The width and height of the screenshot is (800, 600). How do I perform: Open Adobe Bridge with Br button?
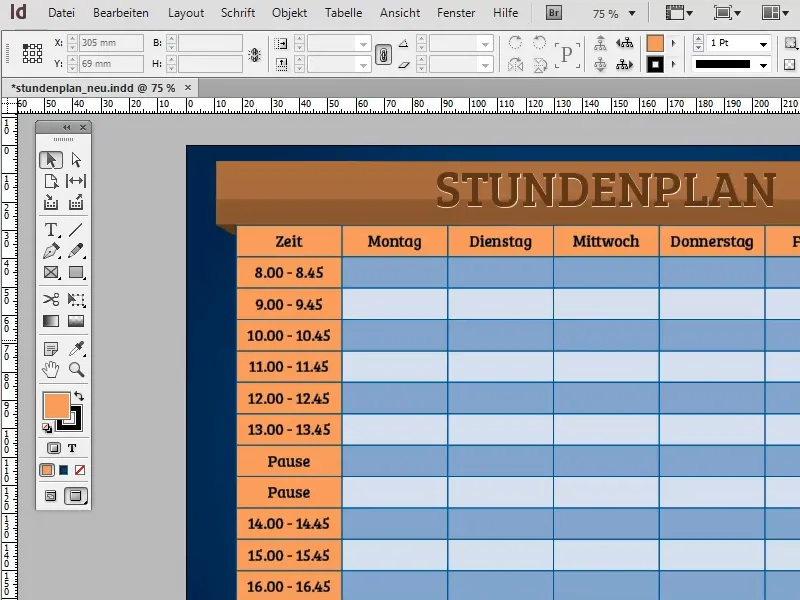pyautogui.click(x=554, y=13)
